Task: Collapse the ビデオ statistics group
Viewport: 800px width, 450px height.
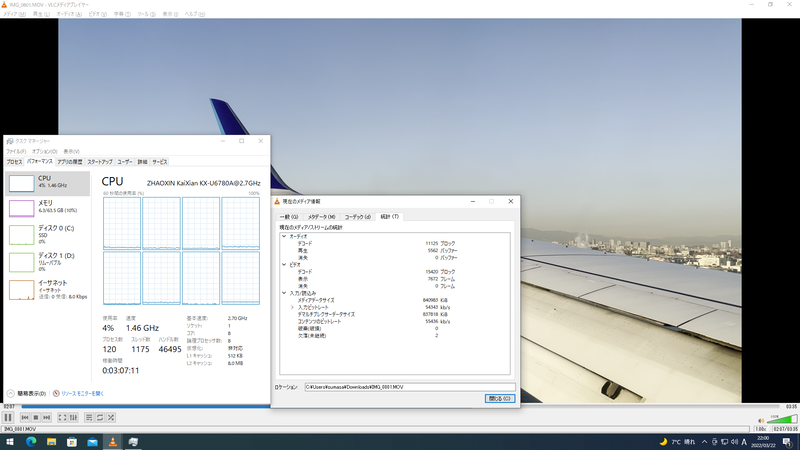Action: coord(284,265)
